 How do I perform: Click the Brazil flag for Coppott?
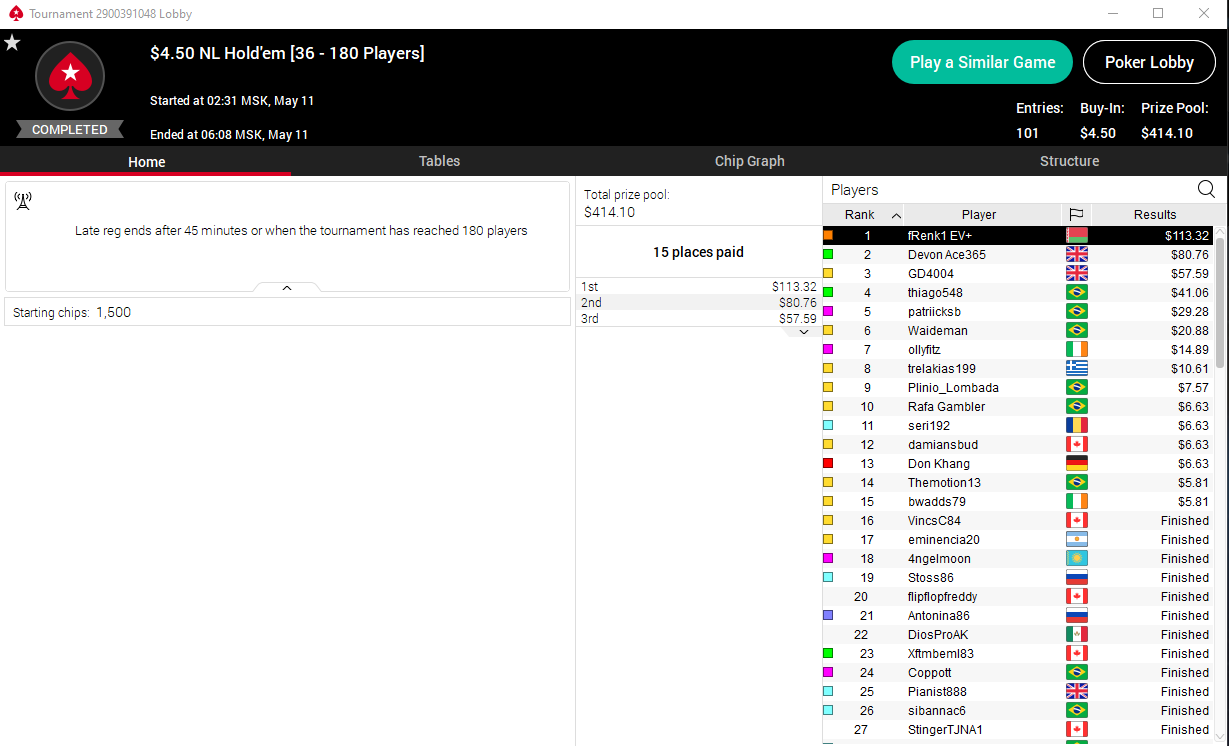pos(1076,672)
